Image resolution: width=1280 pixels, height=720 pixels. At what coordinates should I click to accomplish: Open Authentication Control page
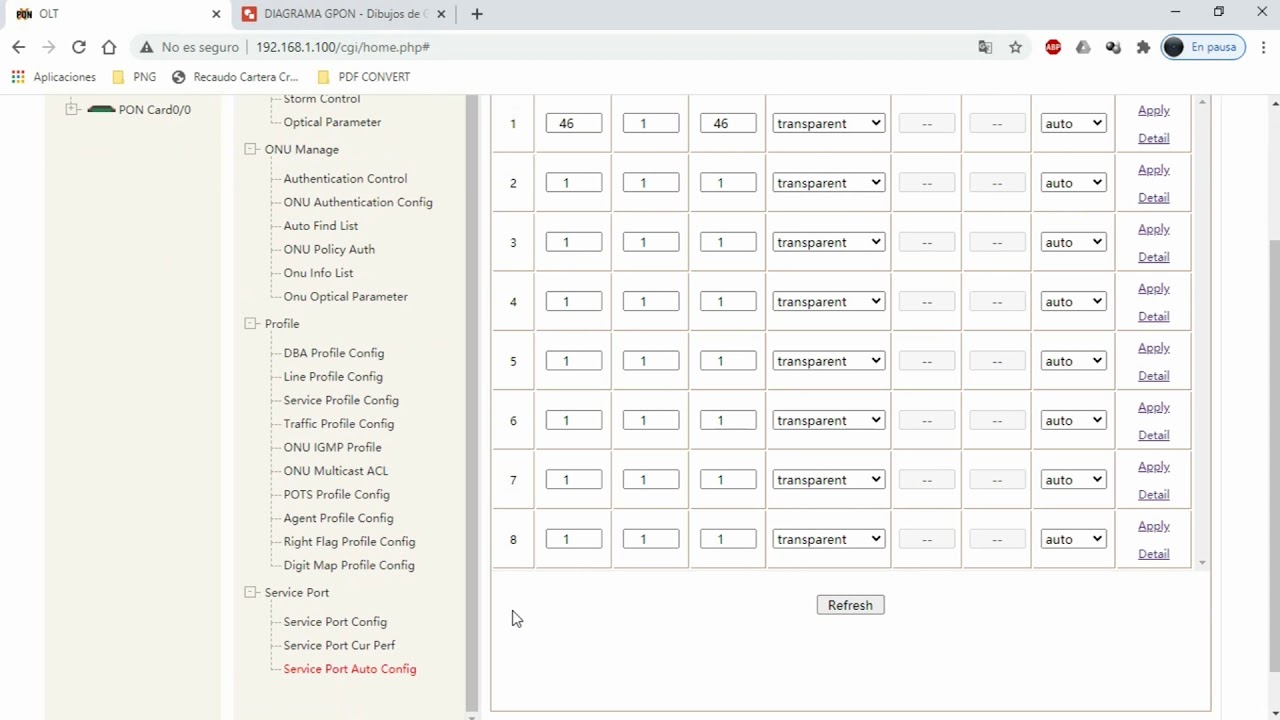coord(345,178)
